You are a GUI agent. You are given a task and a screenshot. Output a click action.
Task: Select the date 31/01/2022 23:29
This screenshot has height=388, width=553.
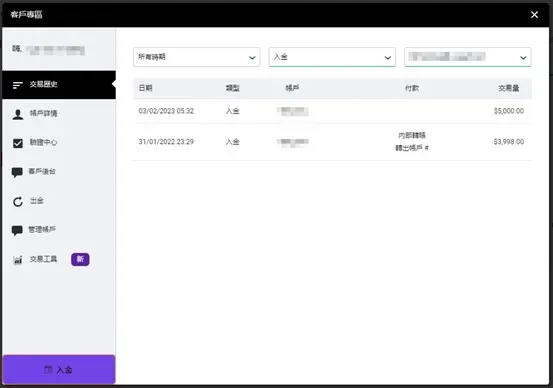click(x=166, y=142)
